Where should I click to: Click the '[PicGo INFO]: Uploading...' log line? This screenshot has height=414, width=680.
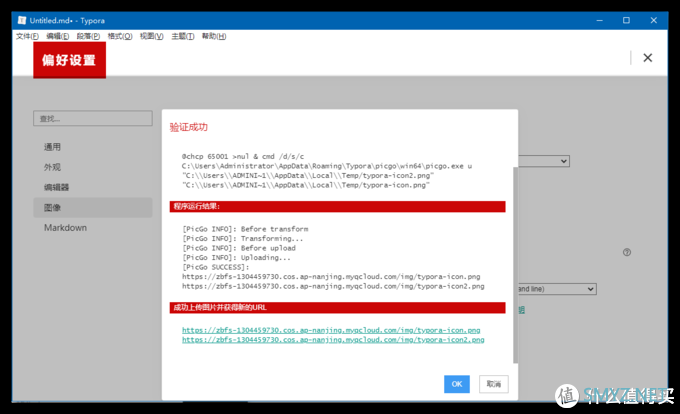click(x=236, y=258)
